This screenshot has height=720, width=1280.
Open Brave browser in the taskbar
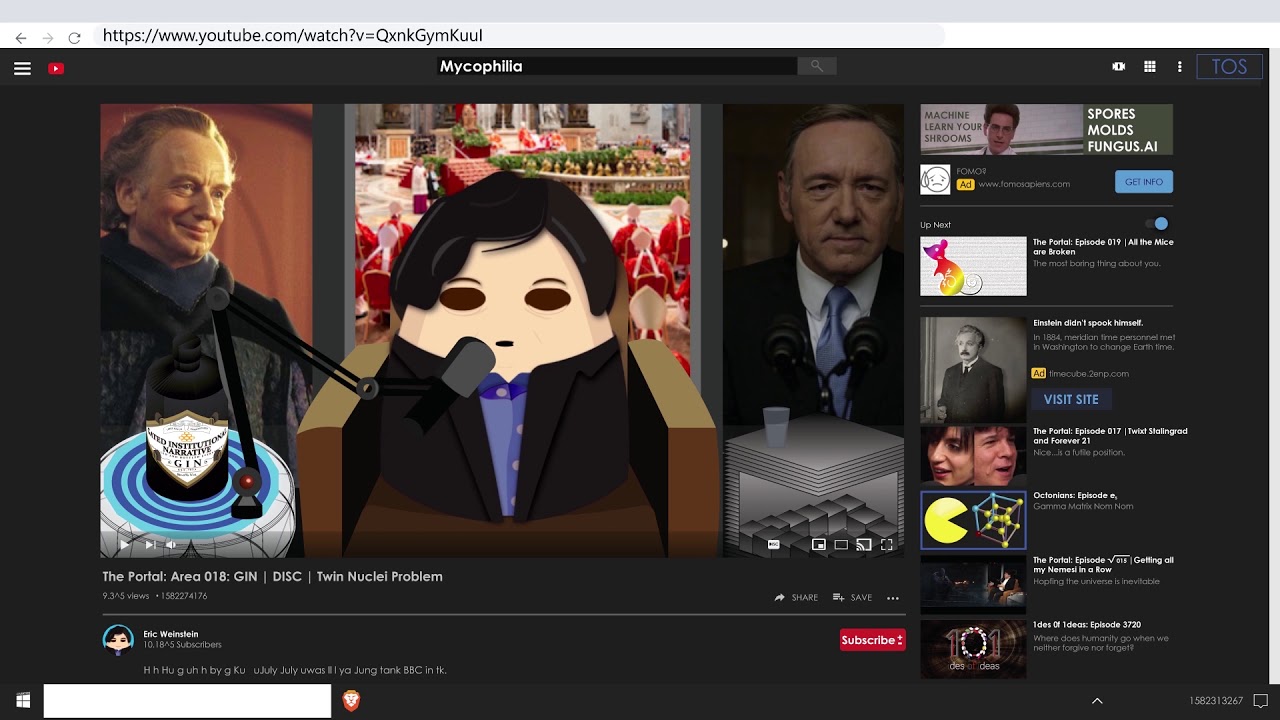[x=351, y=700]
